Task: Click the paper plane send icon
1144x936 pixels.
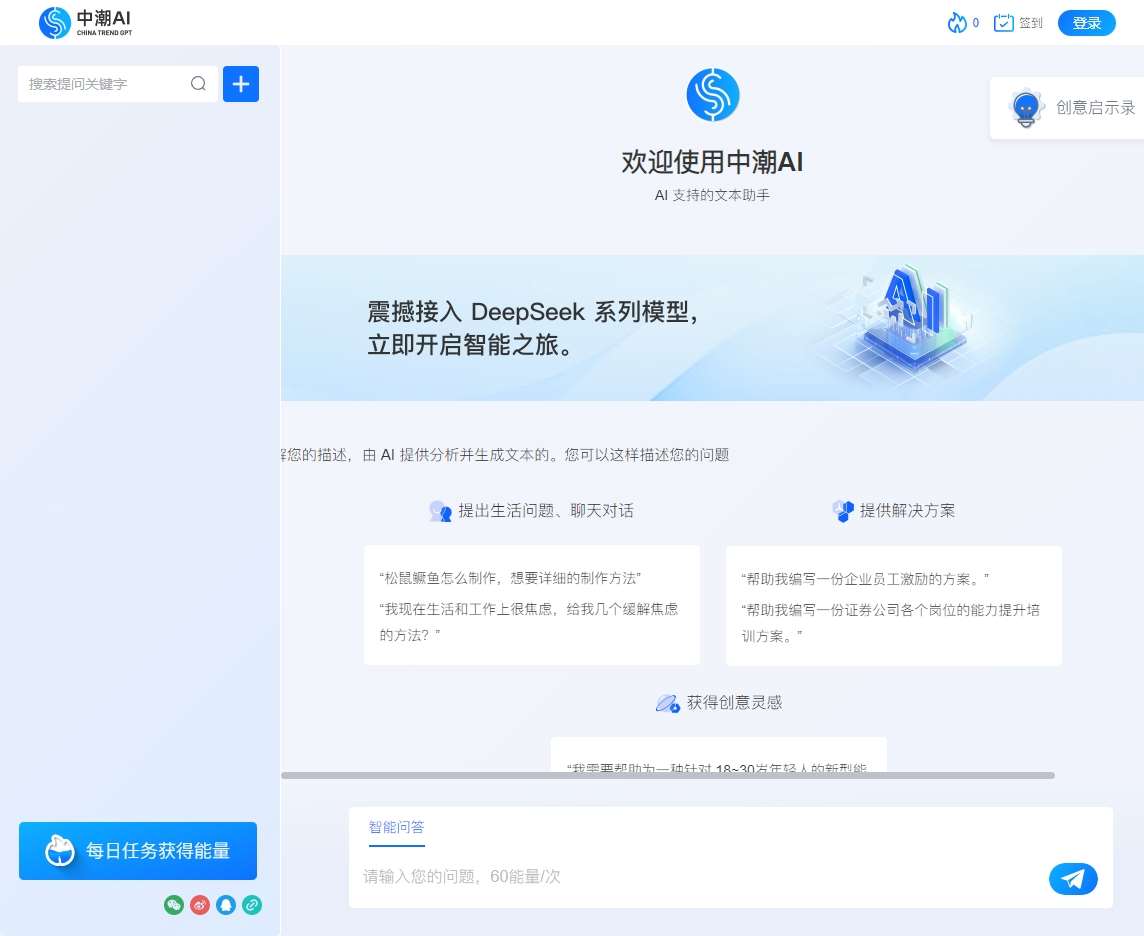Action: tap(1073, 879)
